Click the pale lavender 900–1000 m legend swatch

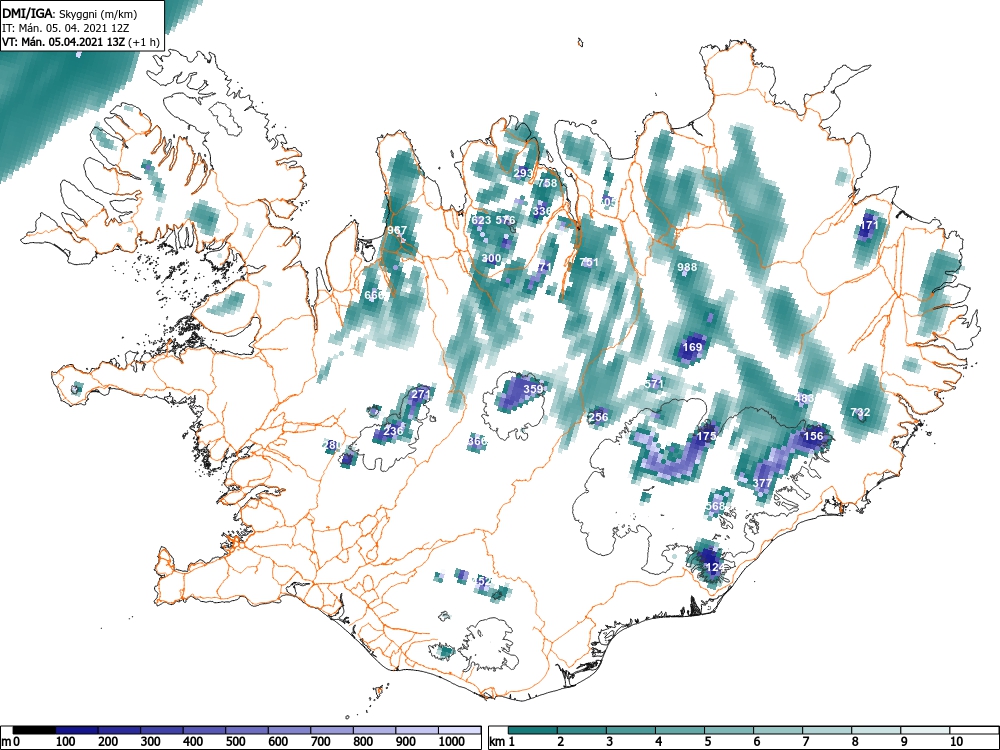(418, 731)
